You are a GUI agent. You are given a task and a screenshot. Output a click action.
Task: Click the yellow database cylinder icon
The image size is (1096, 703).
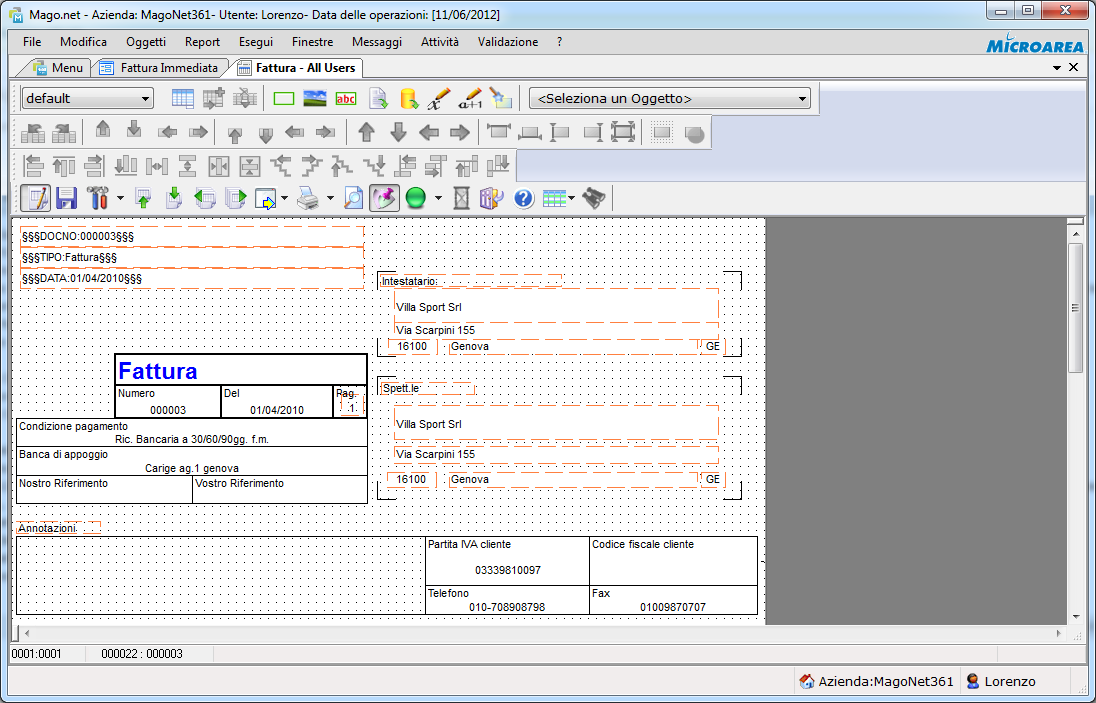tap(408, 99)
